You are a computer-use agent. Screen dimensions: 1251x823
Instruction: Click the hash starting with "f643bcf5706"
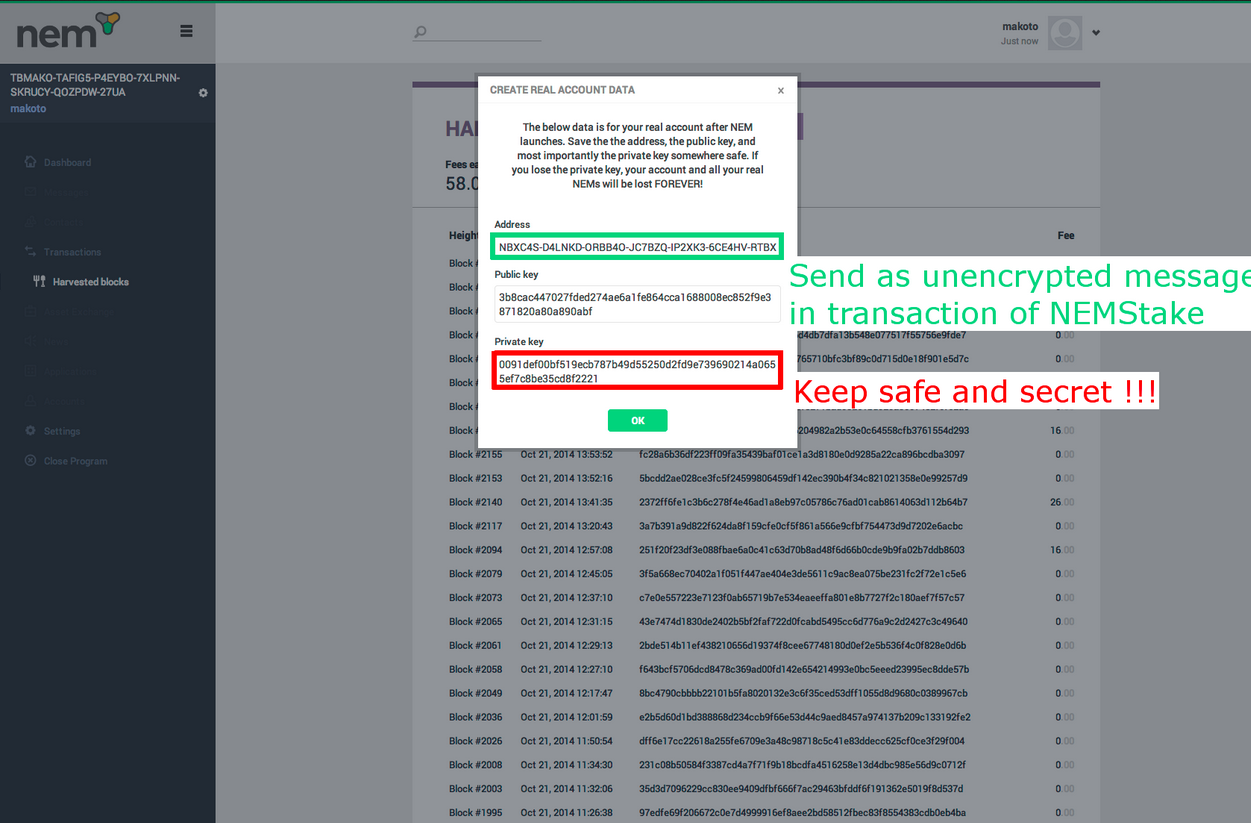click(x=804, y=670)
